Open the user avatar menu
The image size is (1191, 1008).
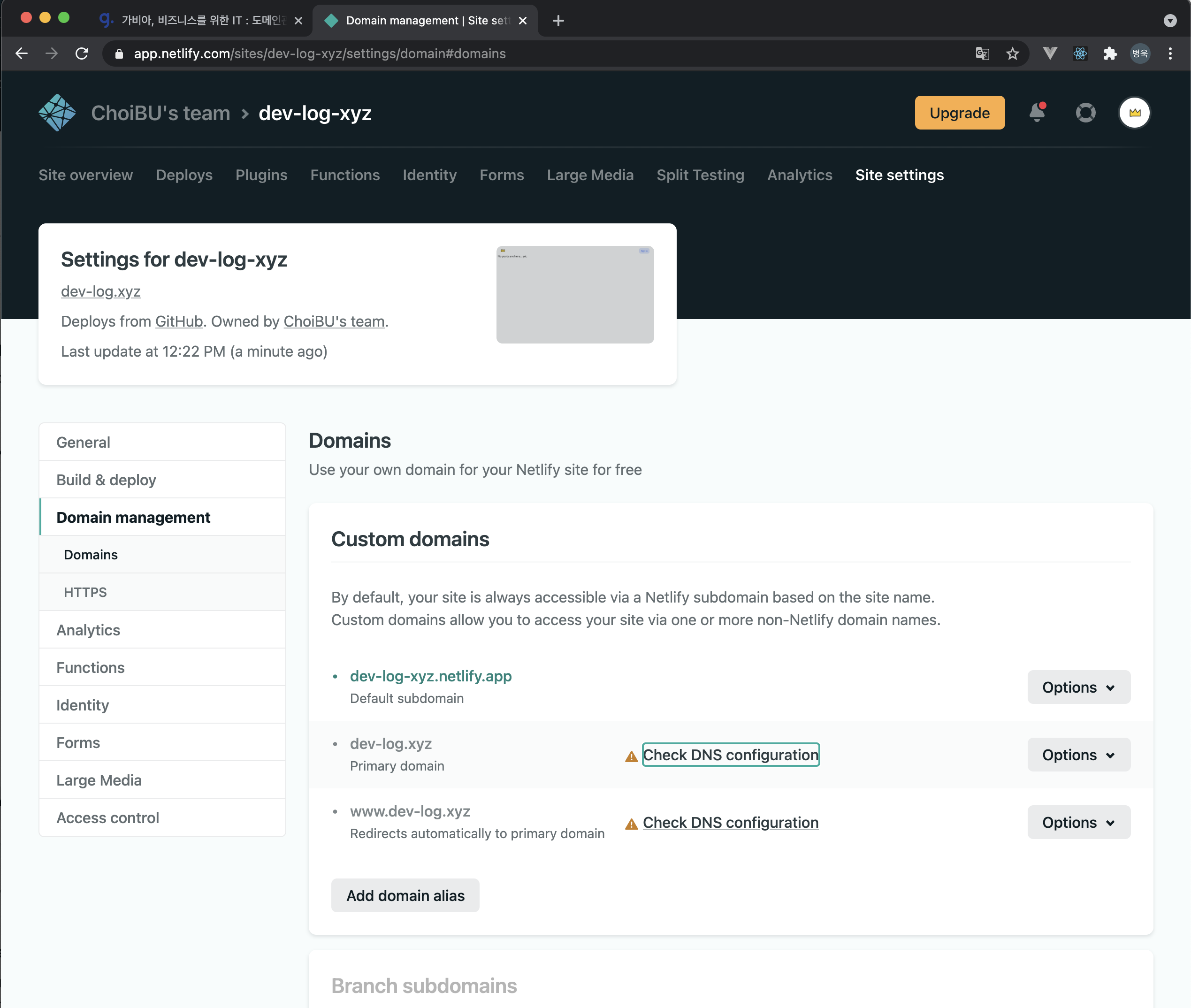point(1134,113)
